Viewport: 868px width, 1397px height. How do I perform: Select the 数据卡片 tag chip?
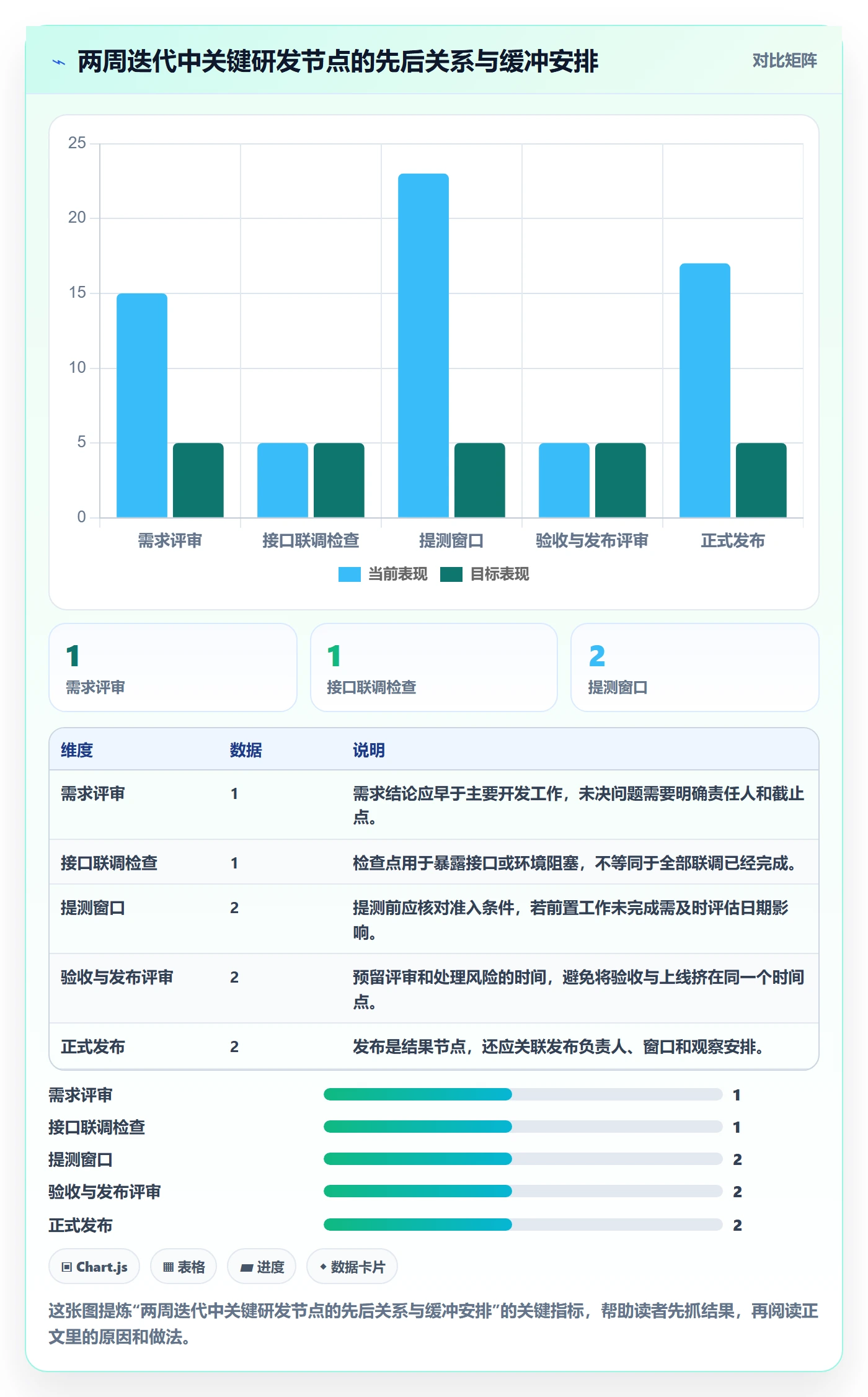[x=352, y=1267]
